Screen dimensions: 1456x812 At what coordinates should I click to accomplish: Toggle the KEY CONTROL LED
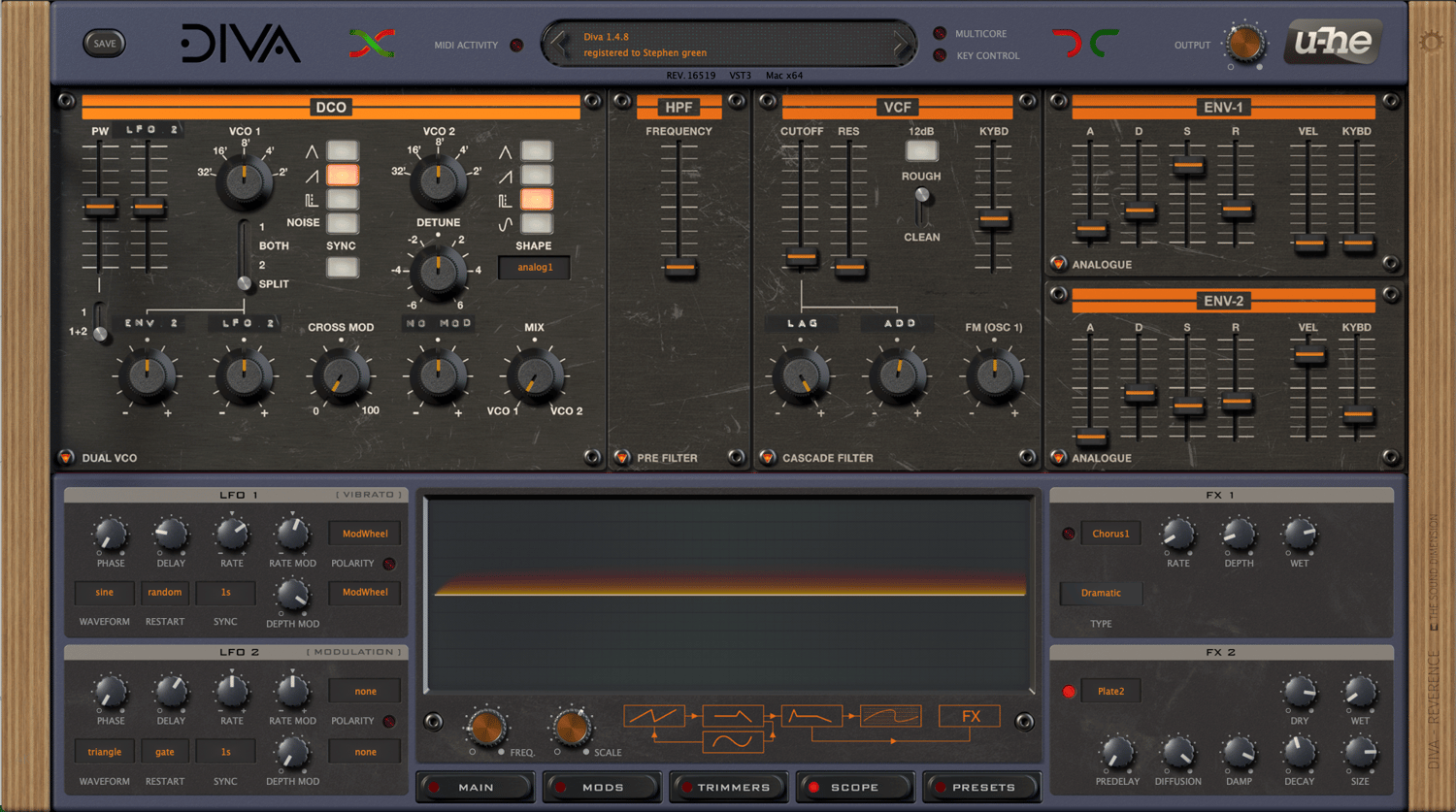click(940, 55)
